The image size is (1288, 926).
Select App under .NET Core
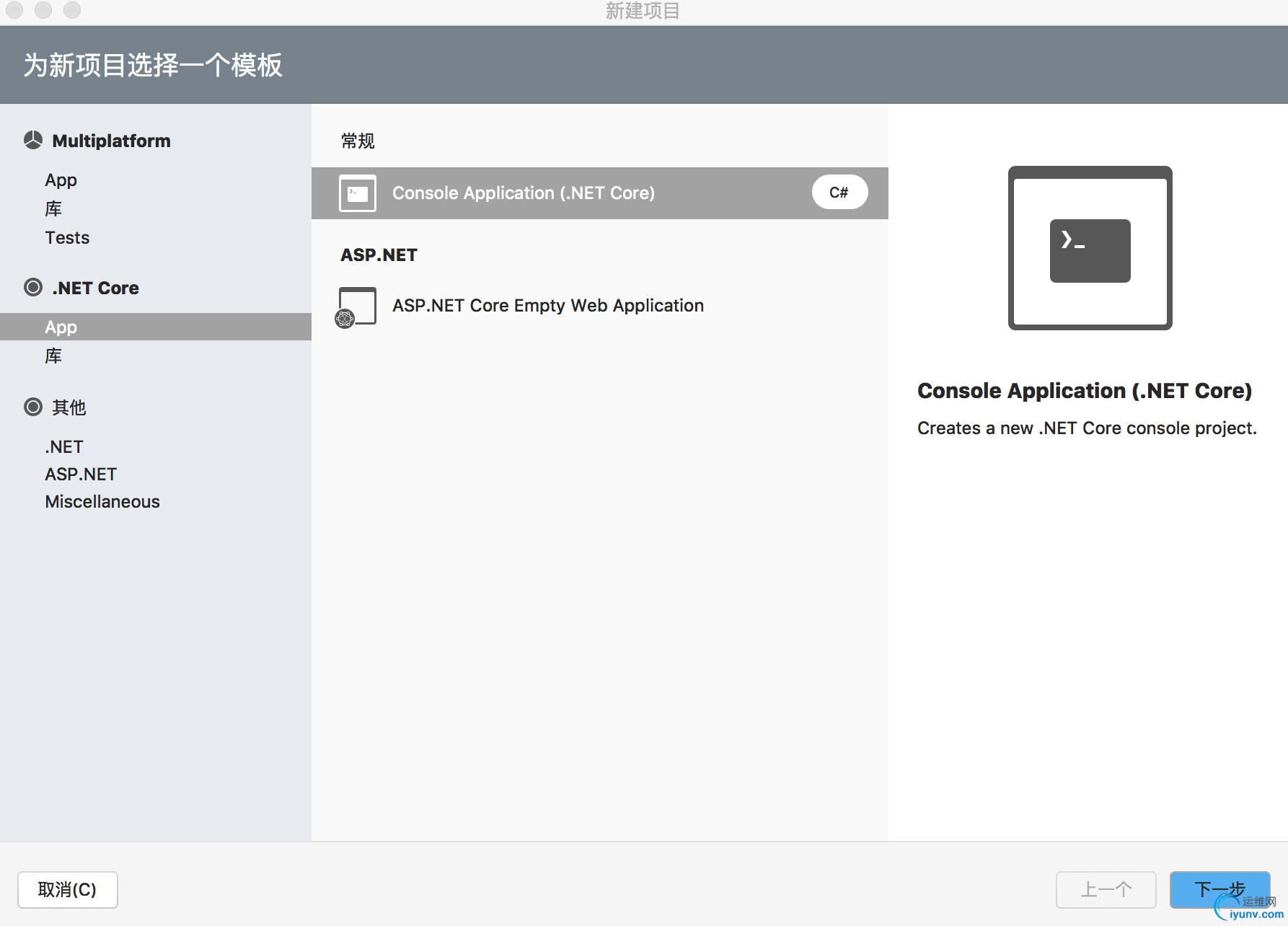156,327
